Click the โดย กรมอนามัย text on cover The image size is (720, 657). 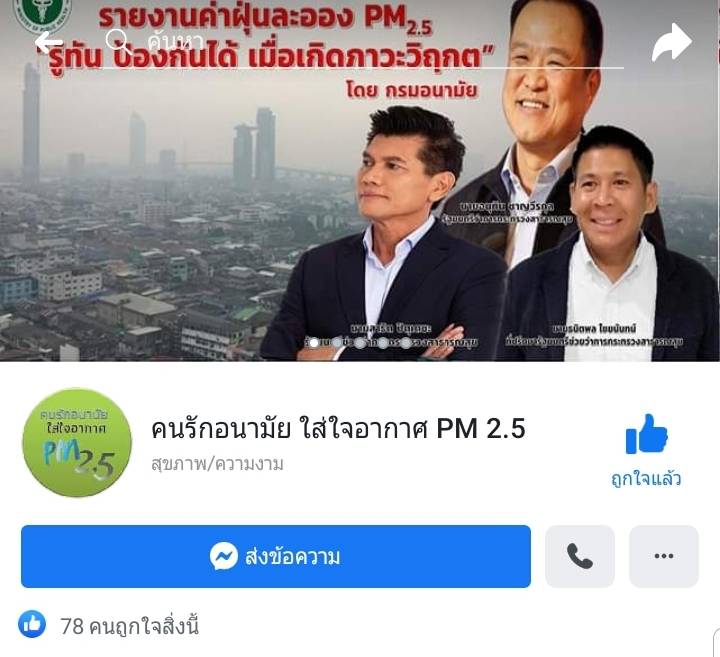pos(411,90)
